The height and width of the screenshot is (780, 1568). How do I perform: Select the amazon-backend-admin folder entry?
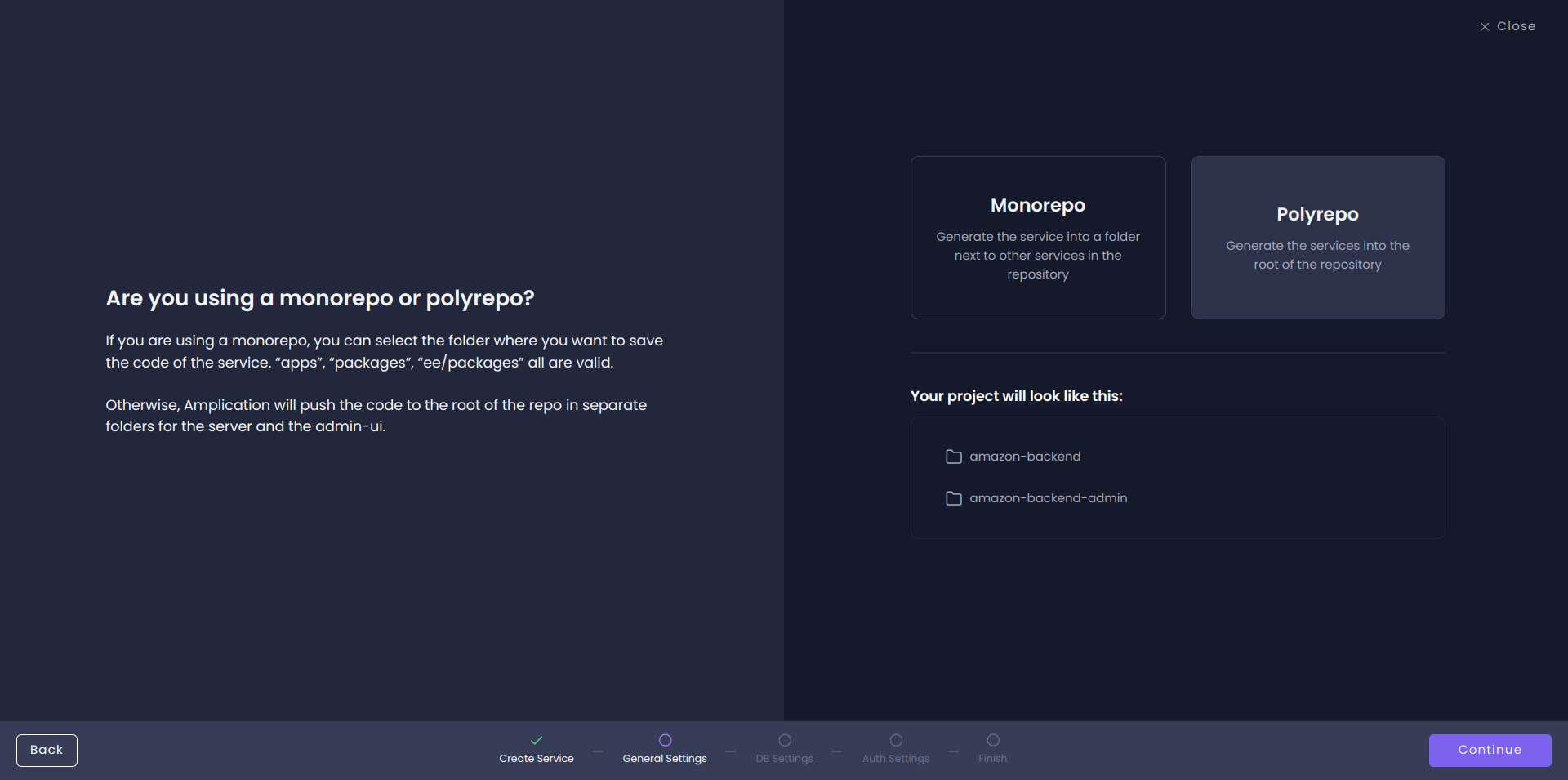(1048, 498)
